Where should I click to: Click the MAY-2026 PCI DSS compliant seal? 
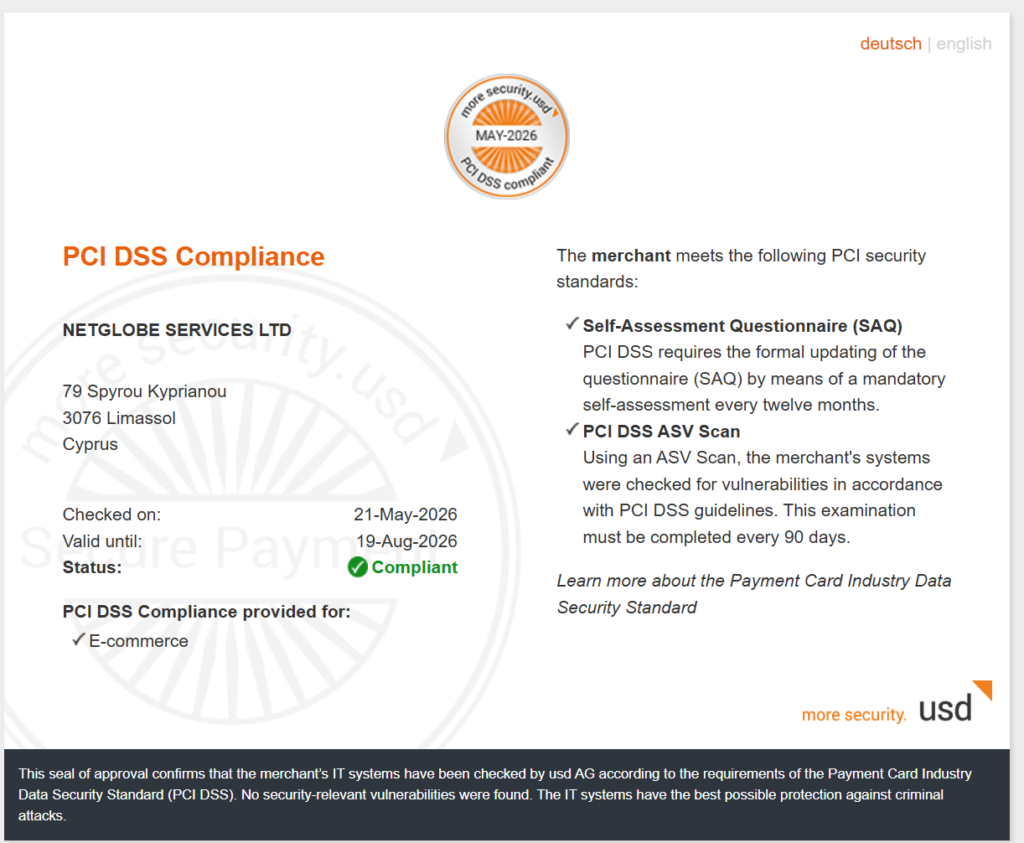pos(507,136)
